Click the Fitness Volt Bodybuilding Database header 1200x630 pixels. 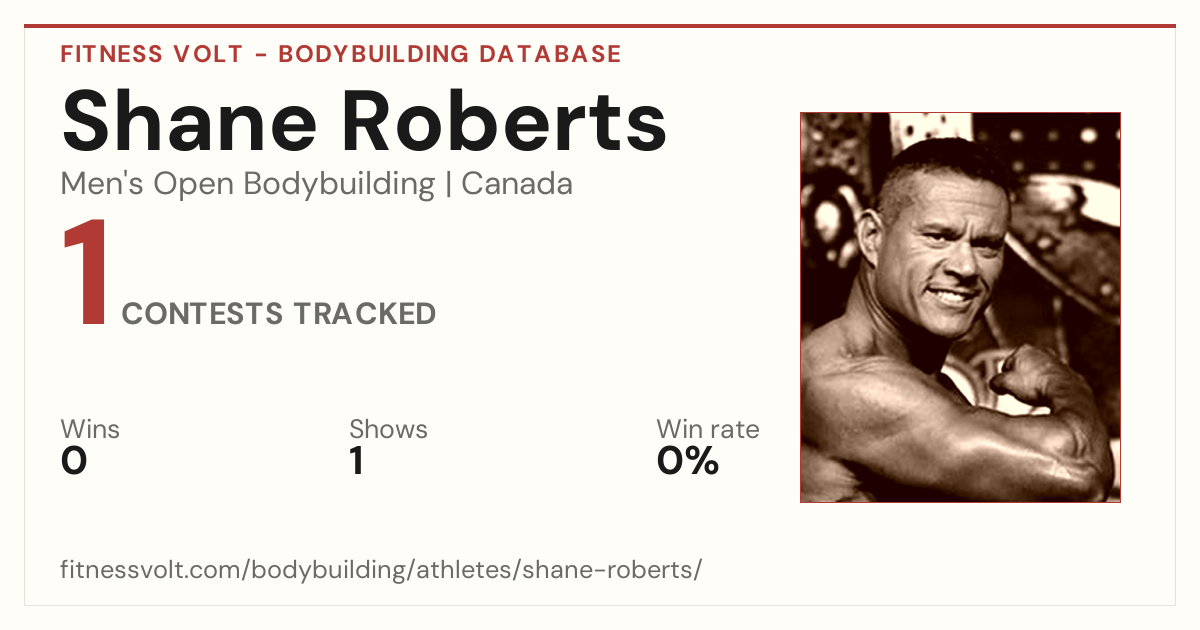(x=341, y=54)
